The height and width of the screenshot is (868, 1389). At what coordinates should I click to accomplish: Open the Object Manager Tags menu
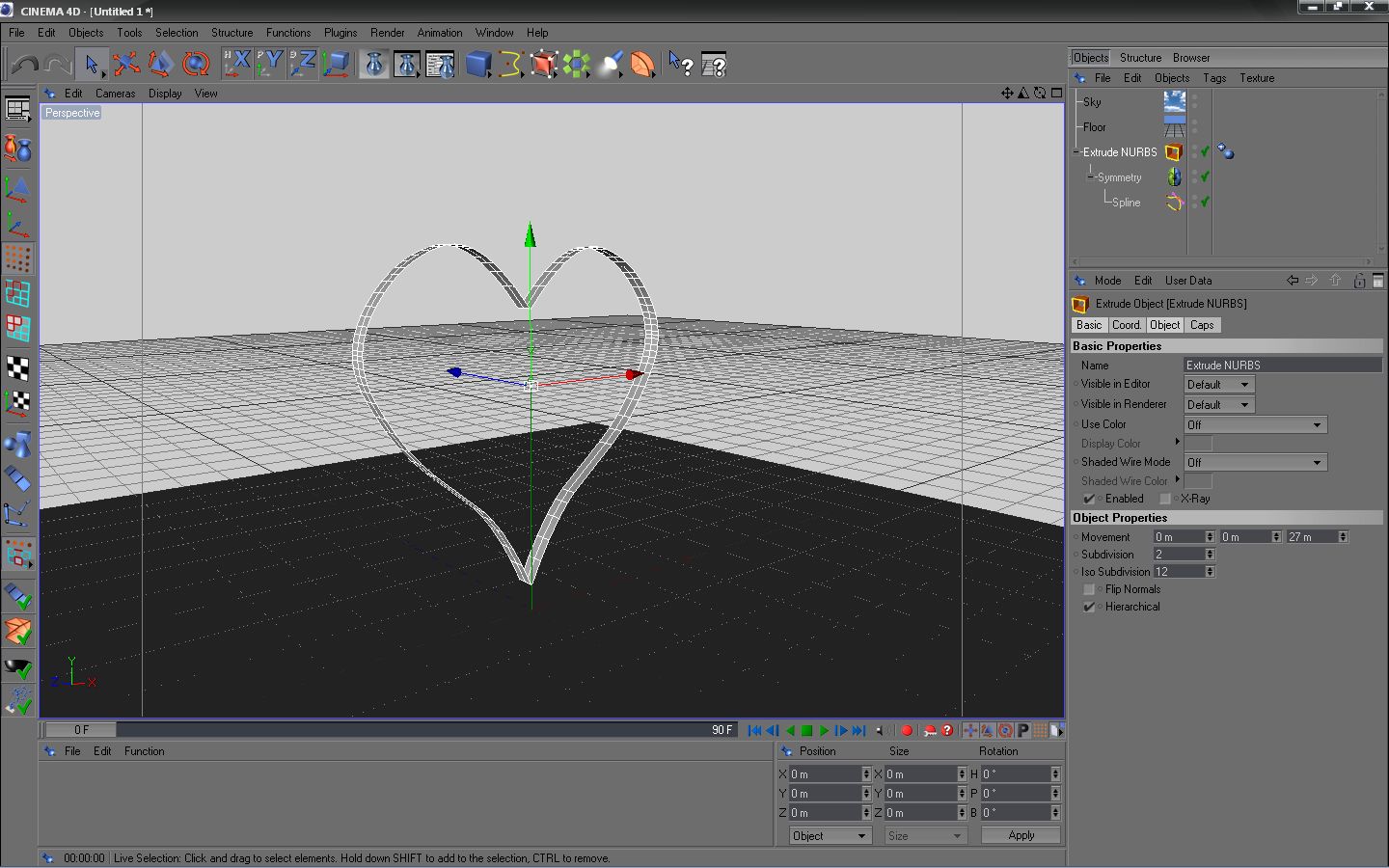pyautogui.click(x=1214, y=78)
